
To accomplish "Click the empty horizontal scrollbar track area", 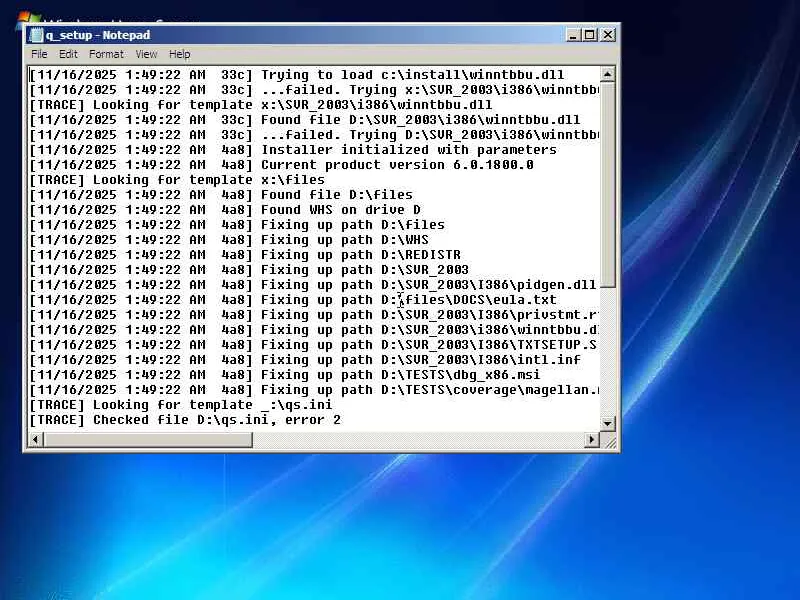I will tap(418, 439).
